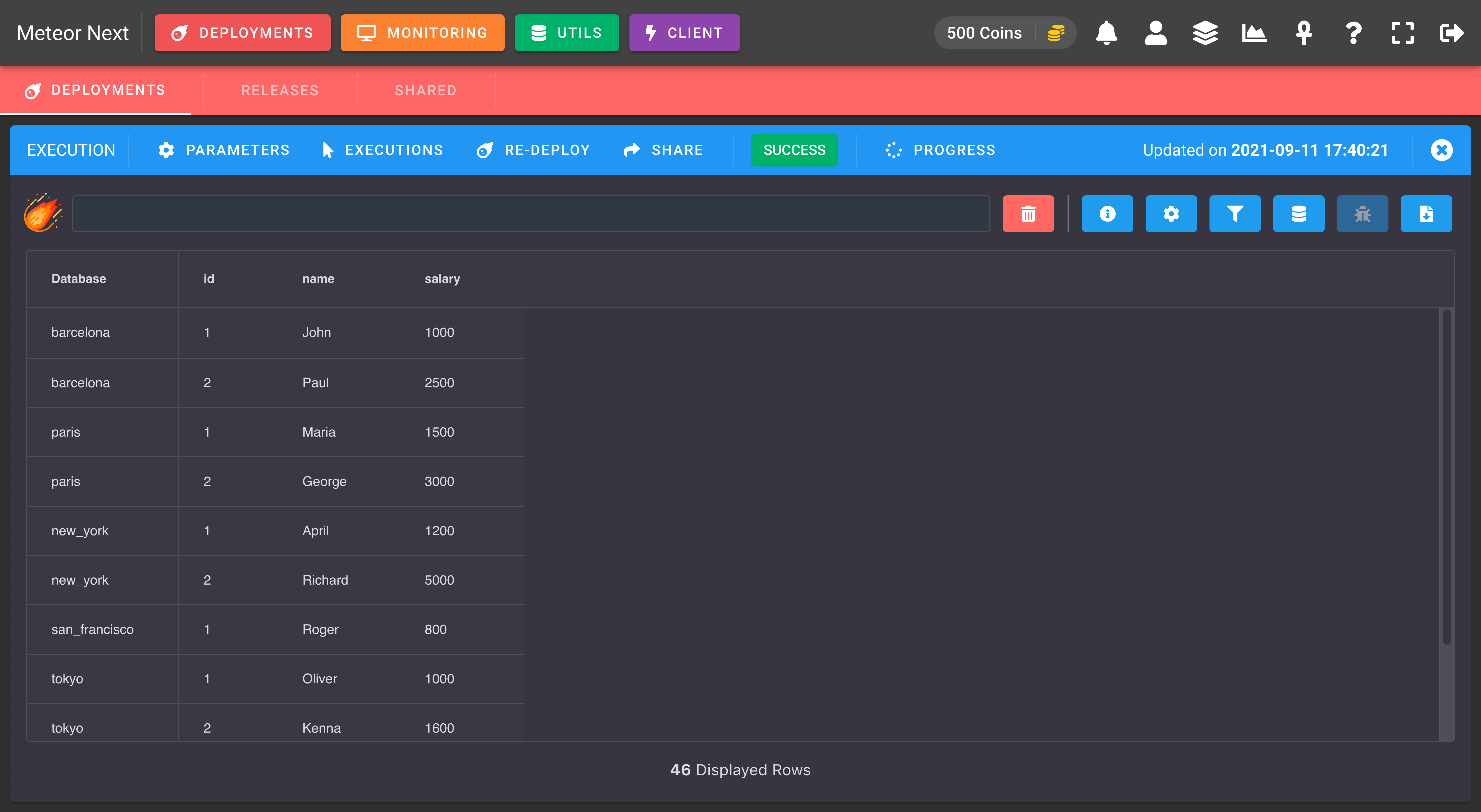Open the Progress view

pos(940,150)
